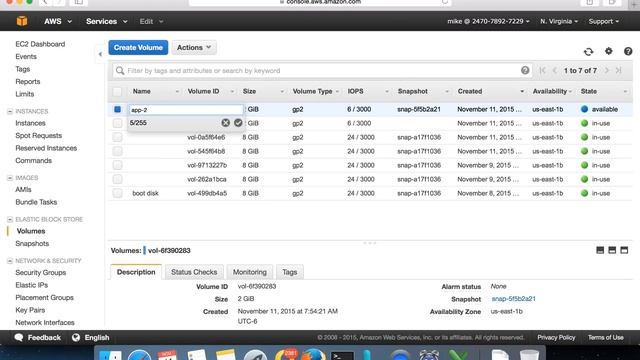Select checkbox for vol-262a1bca
This screenshot has height=360, width=640.
[x=117, y=179]
